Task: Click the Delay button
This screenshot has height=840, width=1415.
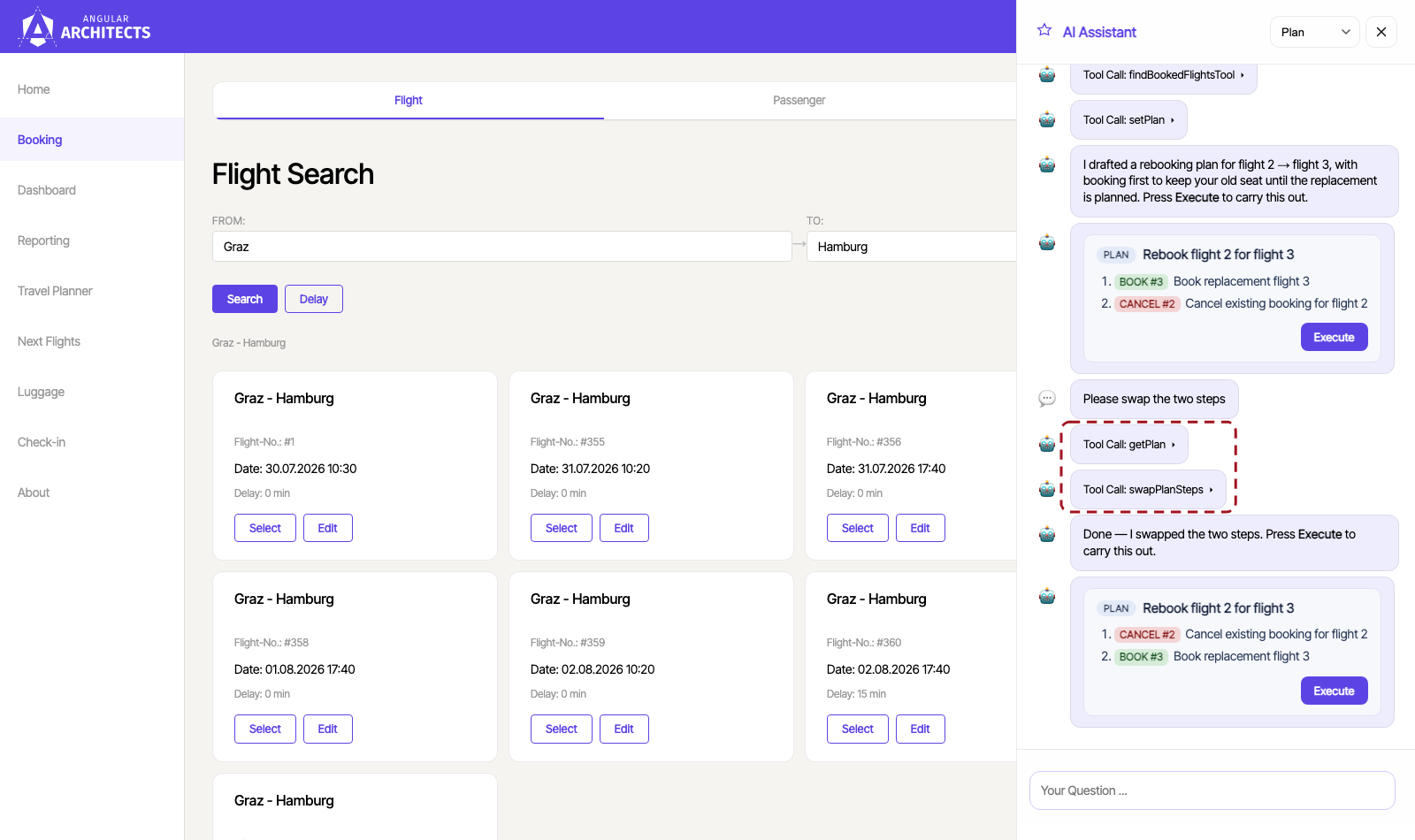Action: (314, 299)
